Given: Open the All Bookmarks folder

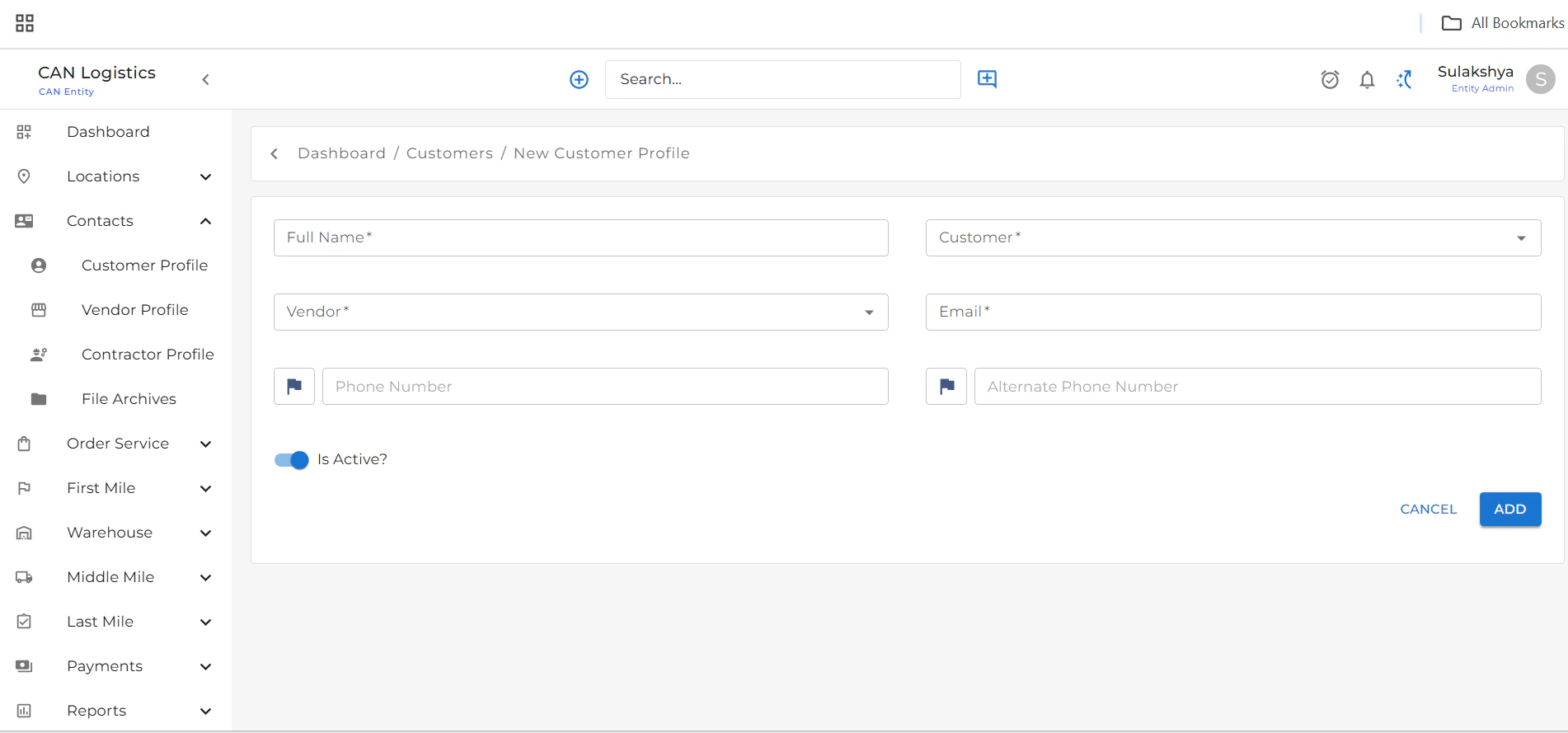Looking at the screenshot, I should tap(1502, 23).
